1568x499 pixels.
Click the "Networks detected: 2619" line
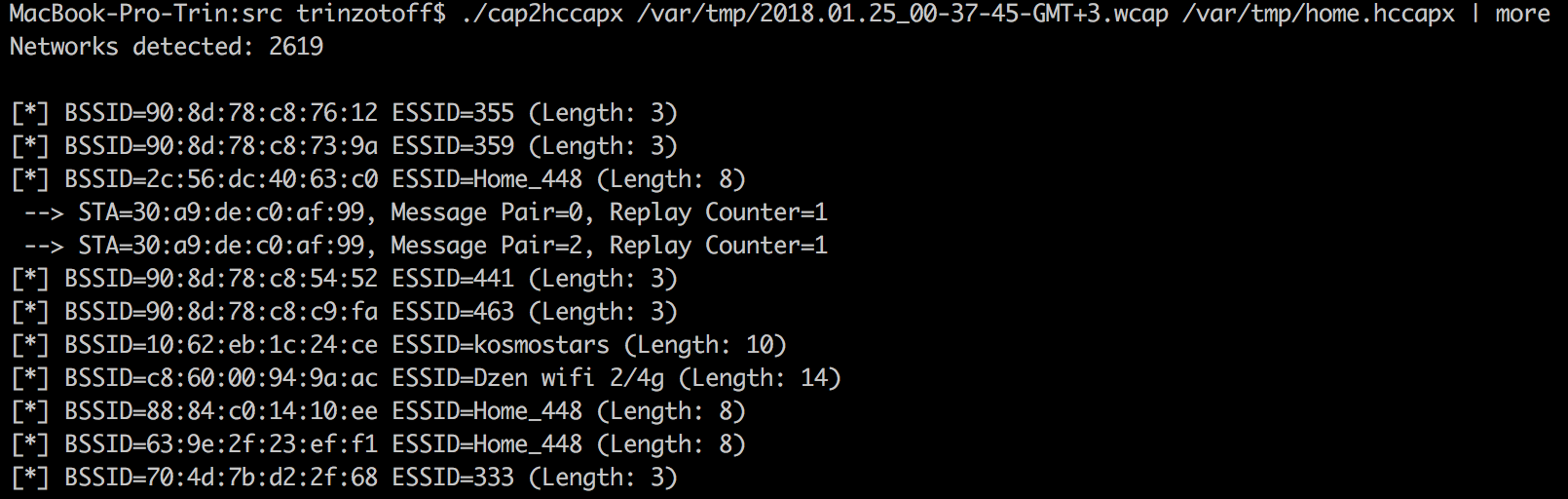click(167, 47)
